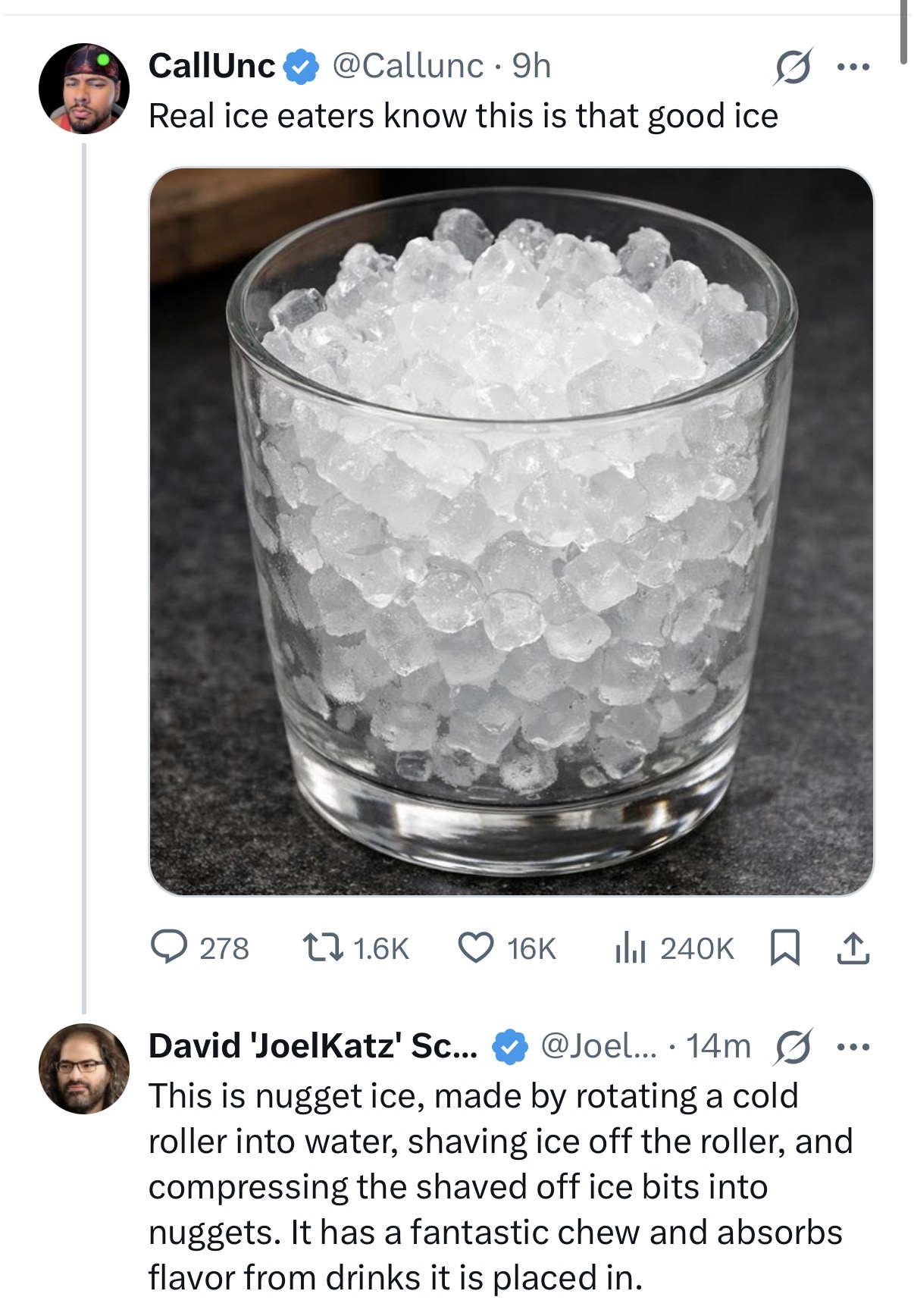914x1316 pixels.
Task: Open David 'JoelKatz' display name link
Action: tap(313, 1046)
